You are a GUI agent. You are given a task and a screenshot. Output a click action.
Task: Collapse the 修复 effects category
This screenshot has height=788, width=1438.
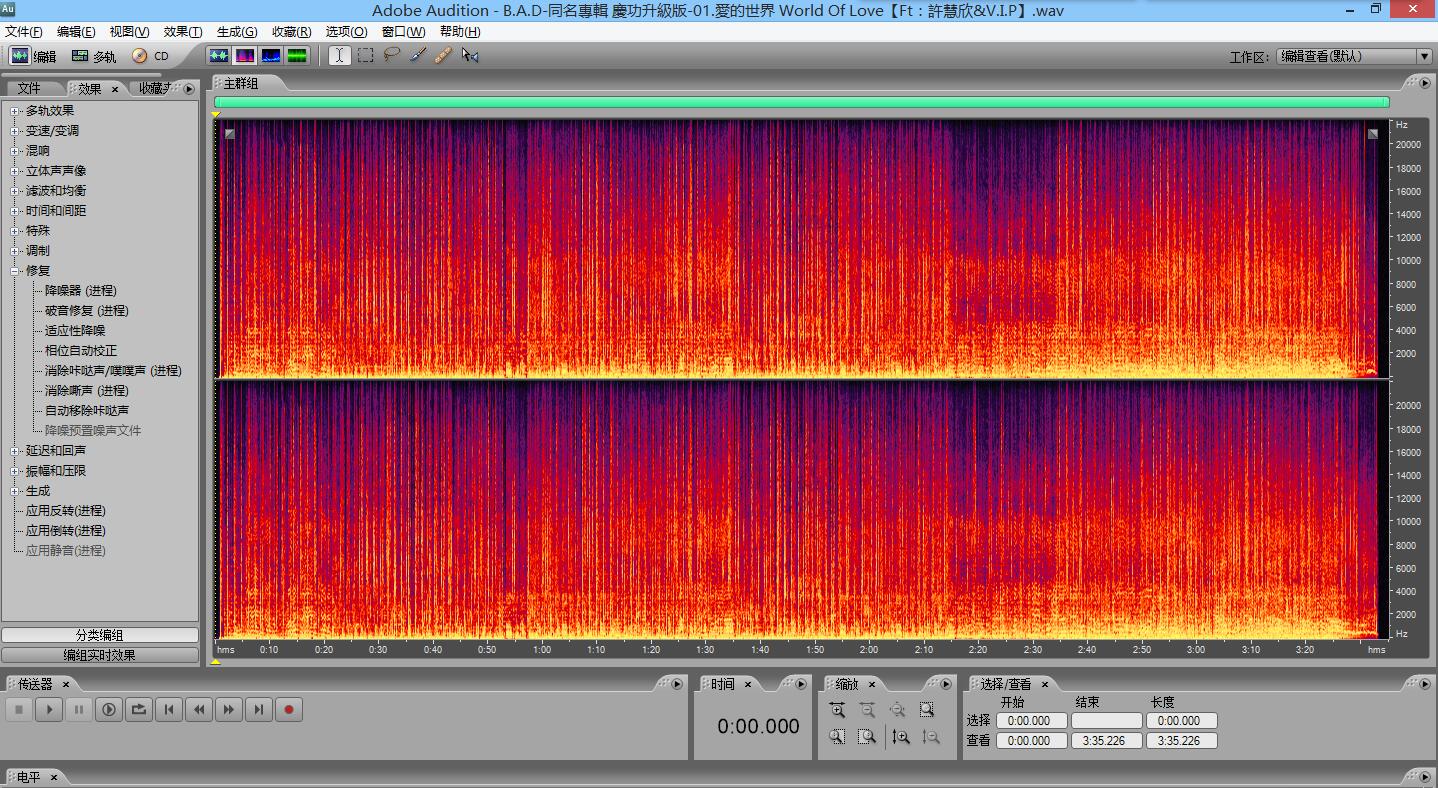point(16,271)
